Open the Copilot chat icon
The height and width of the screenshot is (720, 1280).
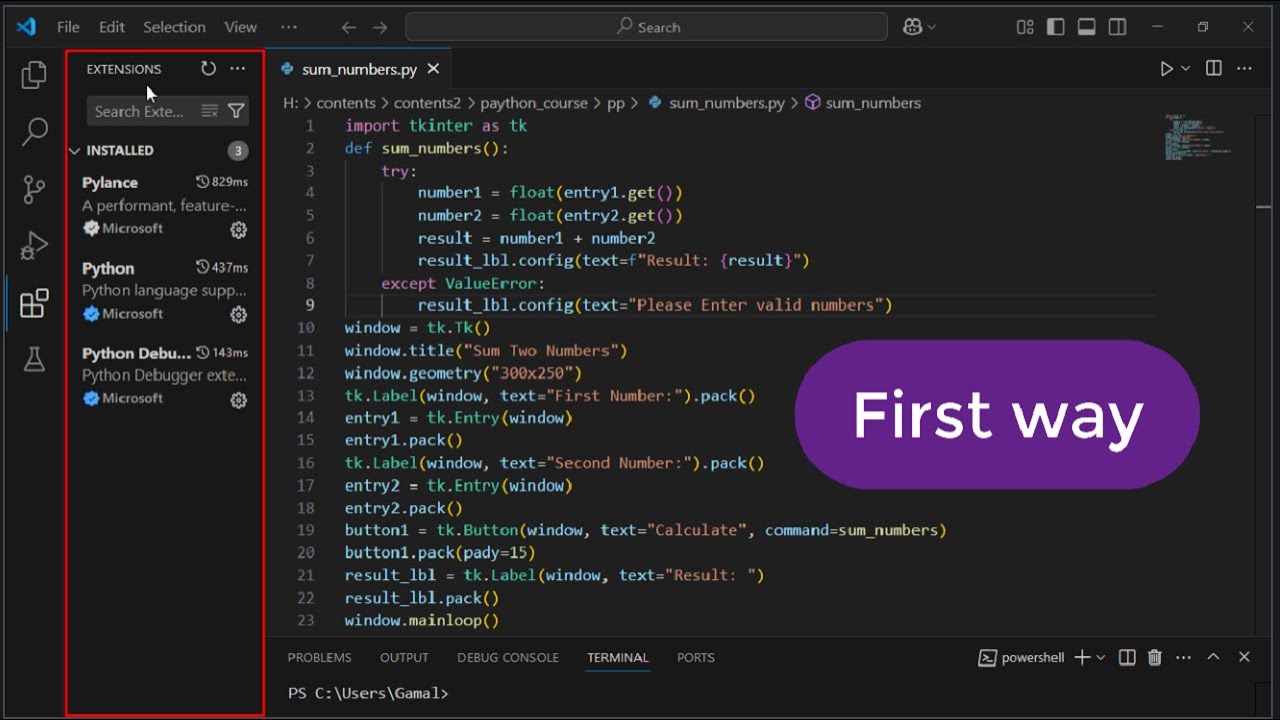tap(912, 27)
